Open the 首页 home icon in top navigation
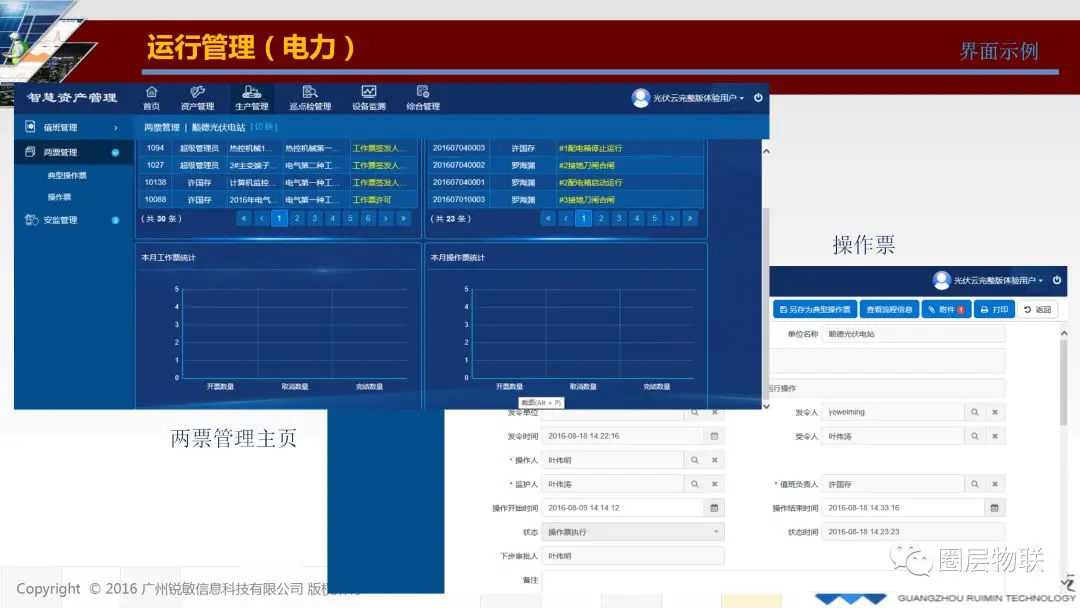1080x608 pixels. [152, 98]
